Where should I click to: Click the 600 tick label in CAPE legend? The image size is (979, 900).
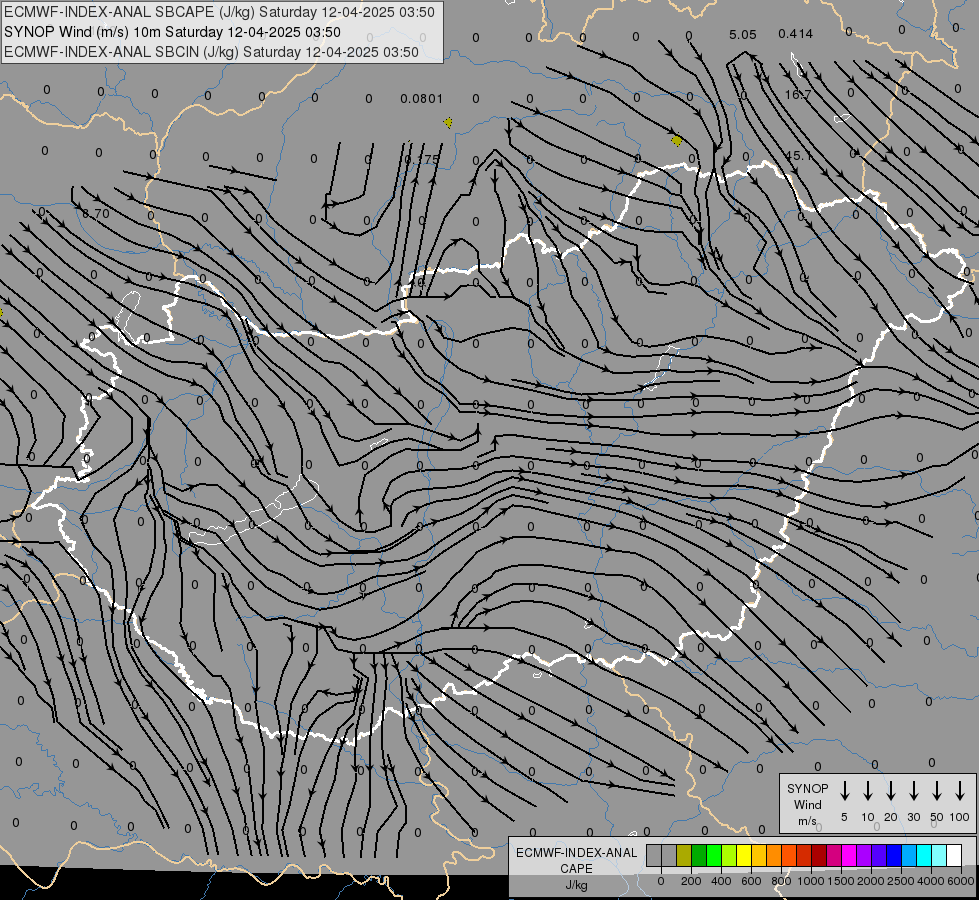pos(751,881)
